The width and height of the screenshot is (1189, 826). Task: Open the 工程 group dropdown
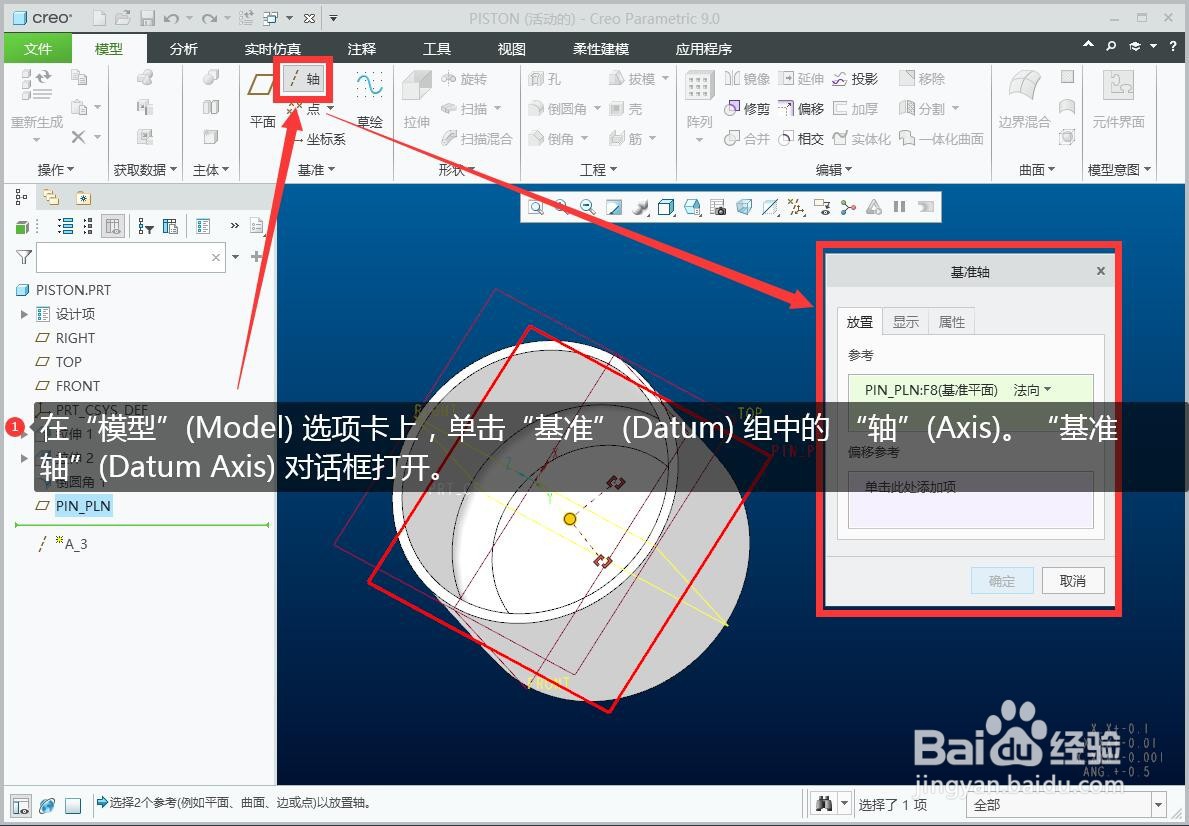(x=598, y=170)
